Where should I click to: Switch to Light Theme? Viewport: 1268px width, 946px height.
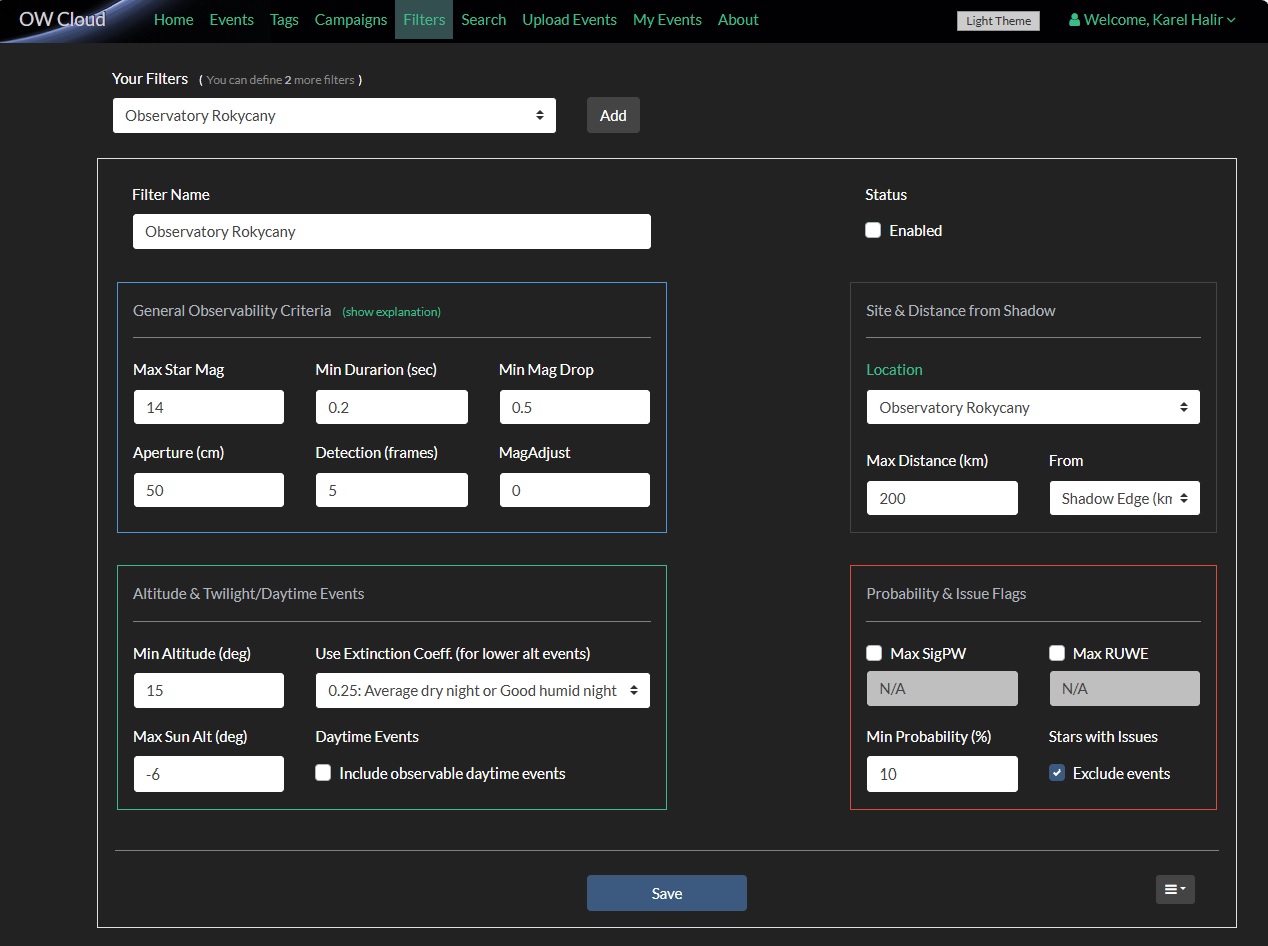coord(998,21)
